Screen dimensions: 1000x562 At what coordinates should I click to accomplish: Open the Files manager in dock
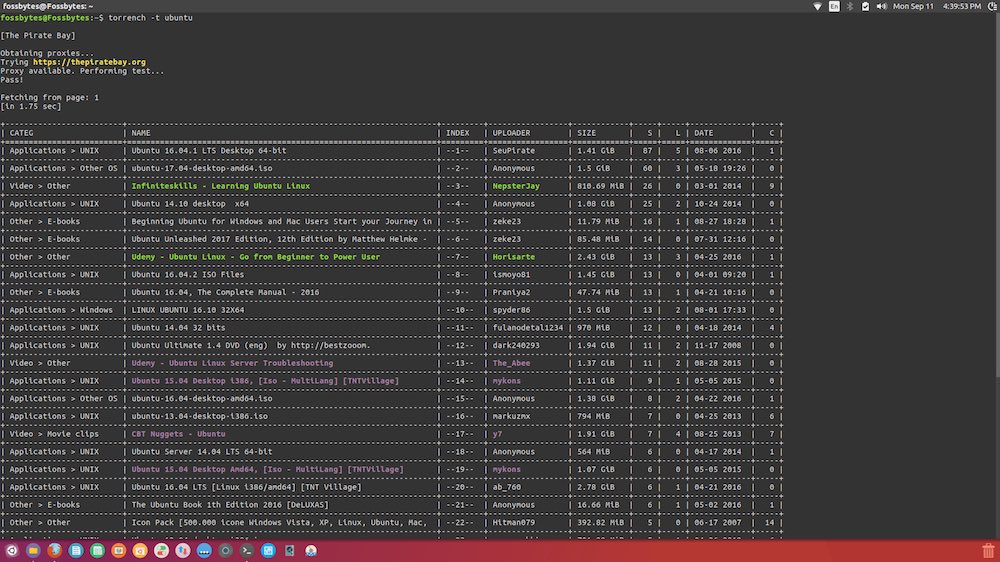pos(33,551)
